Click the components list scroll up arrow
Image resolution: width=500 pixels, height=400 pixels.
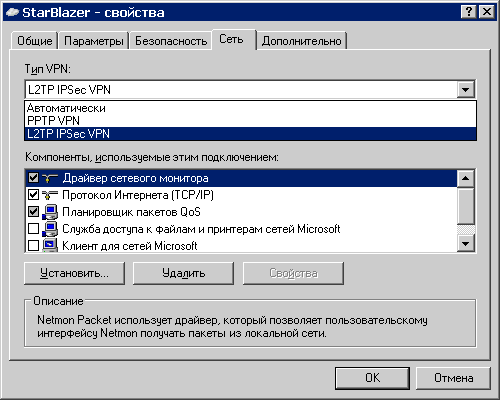click(x=466, y=178)
